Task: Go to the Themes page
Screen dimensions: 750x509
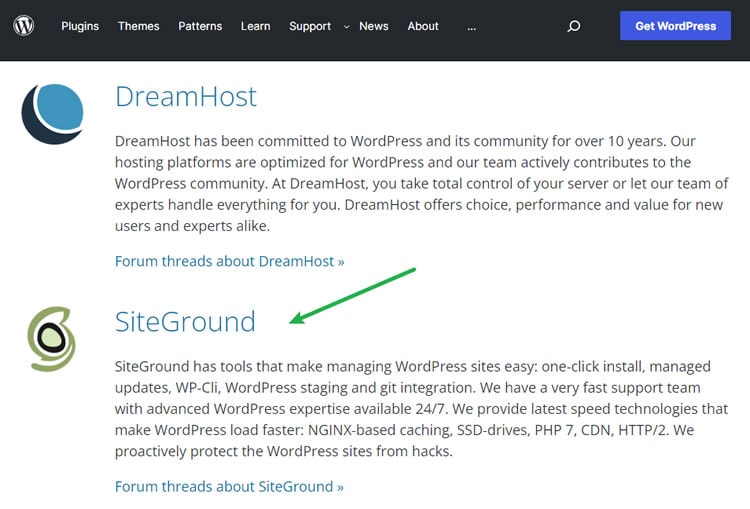Action: 139,26
